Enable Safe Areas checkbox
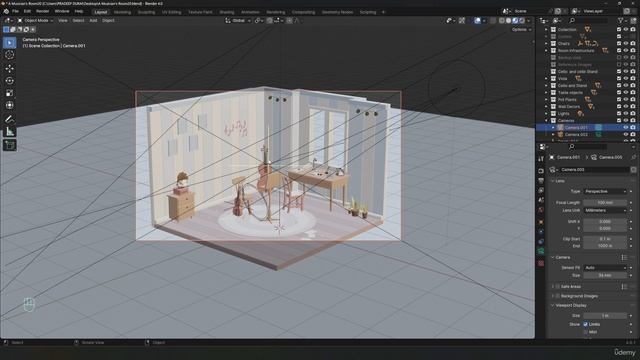The height and width of the screenshot is (360, 640). point(558,287)
